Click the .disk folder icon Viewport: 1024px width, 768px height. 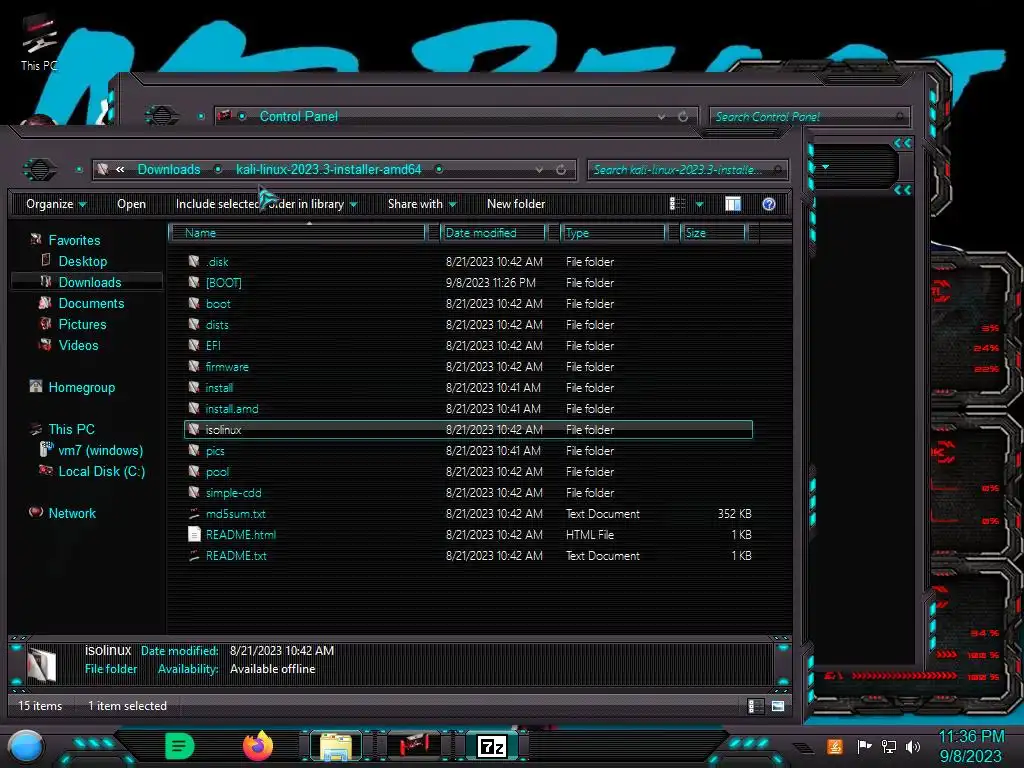[x=194, y=261]
